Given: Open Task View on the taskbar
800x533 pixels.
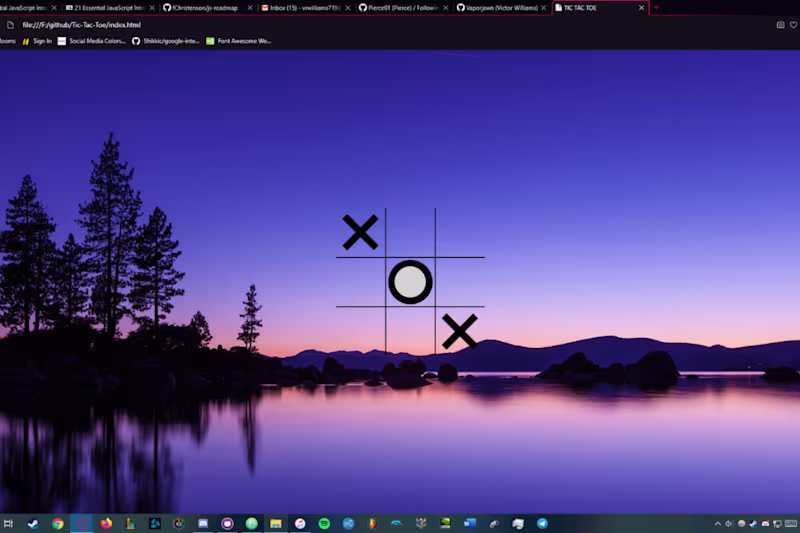Looking at the screenshot, I should [x=8, y=523].
